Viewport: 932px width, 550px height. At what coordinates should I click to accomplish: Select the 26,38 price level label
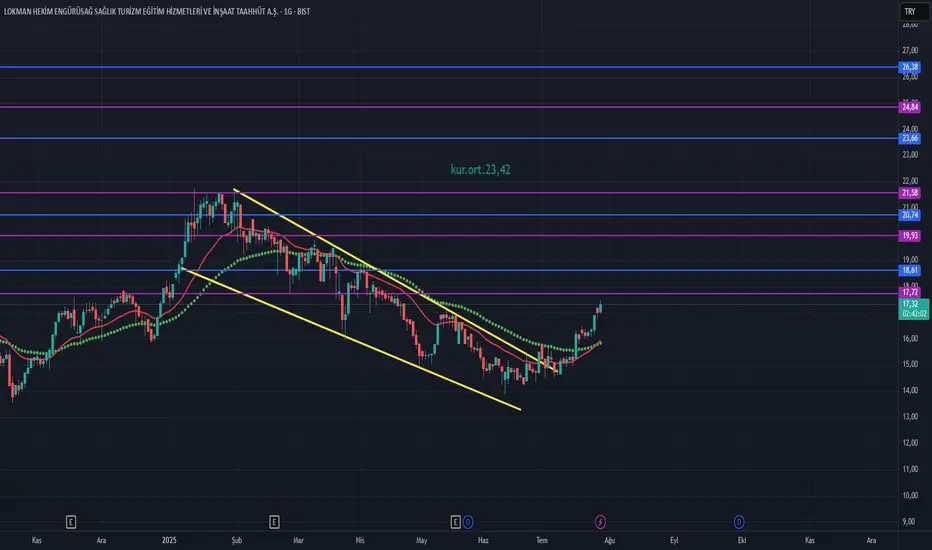[910, 67]
